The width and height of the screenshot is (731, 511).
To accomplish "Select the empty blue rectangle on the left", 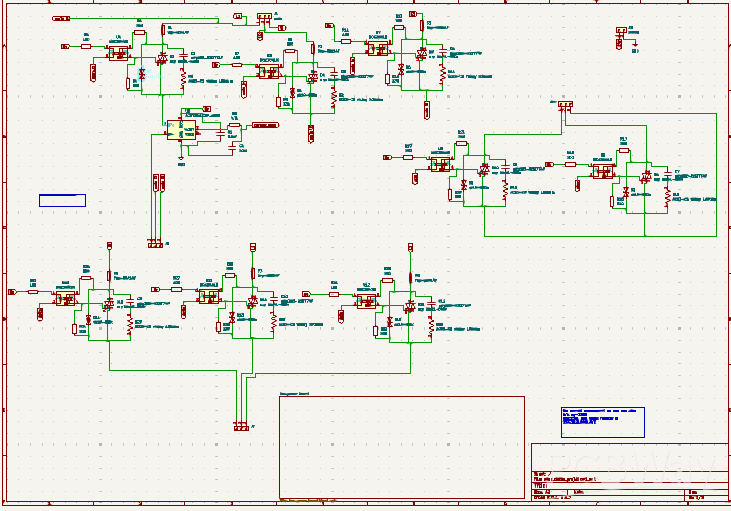I will [62, 200].
